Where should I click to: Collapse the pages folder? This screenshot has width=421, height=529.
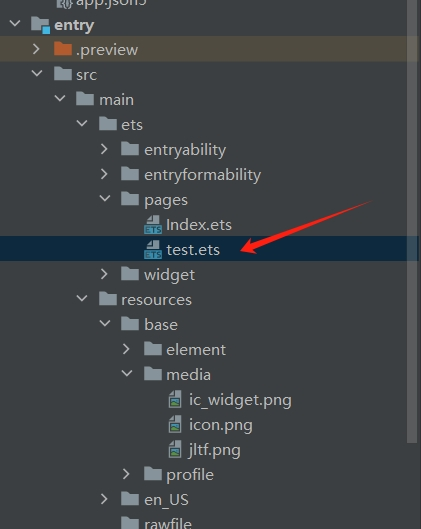point(105,199)
